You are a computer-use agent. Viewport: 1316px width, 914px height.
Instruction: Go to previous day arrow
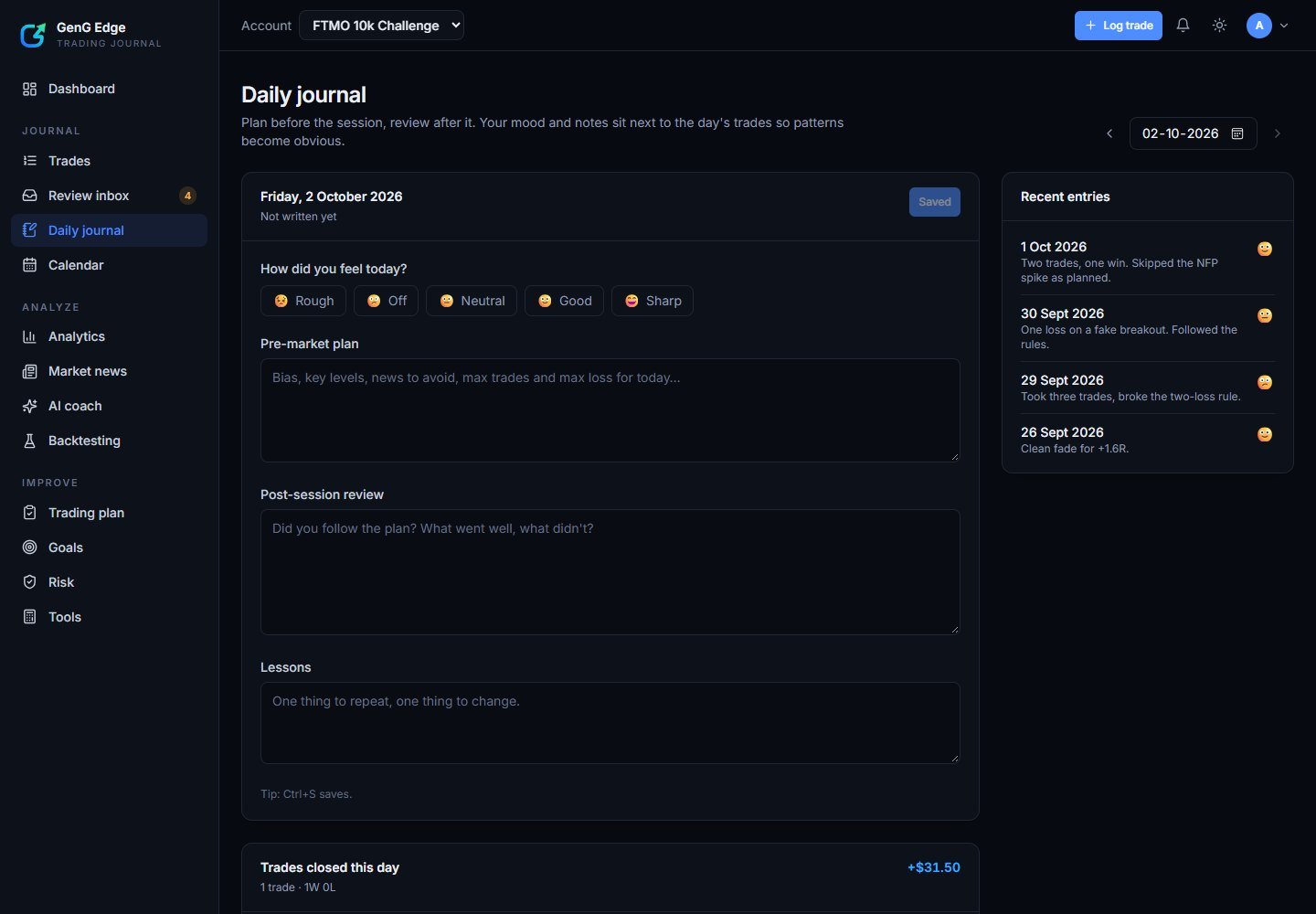pyautogui.click(x=1109, y=133)
